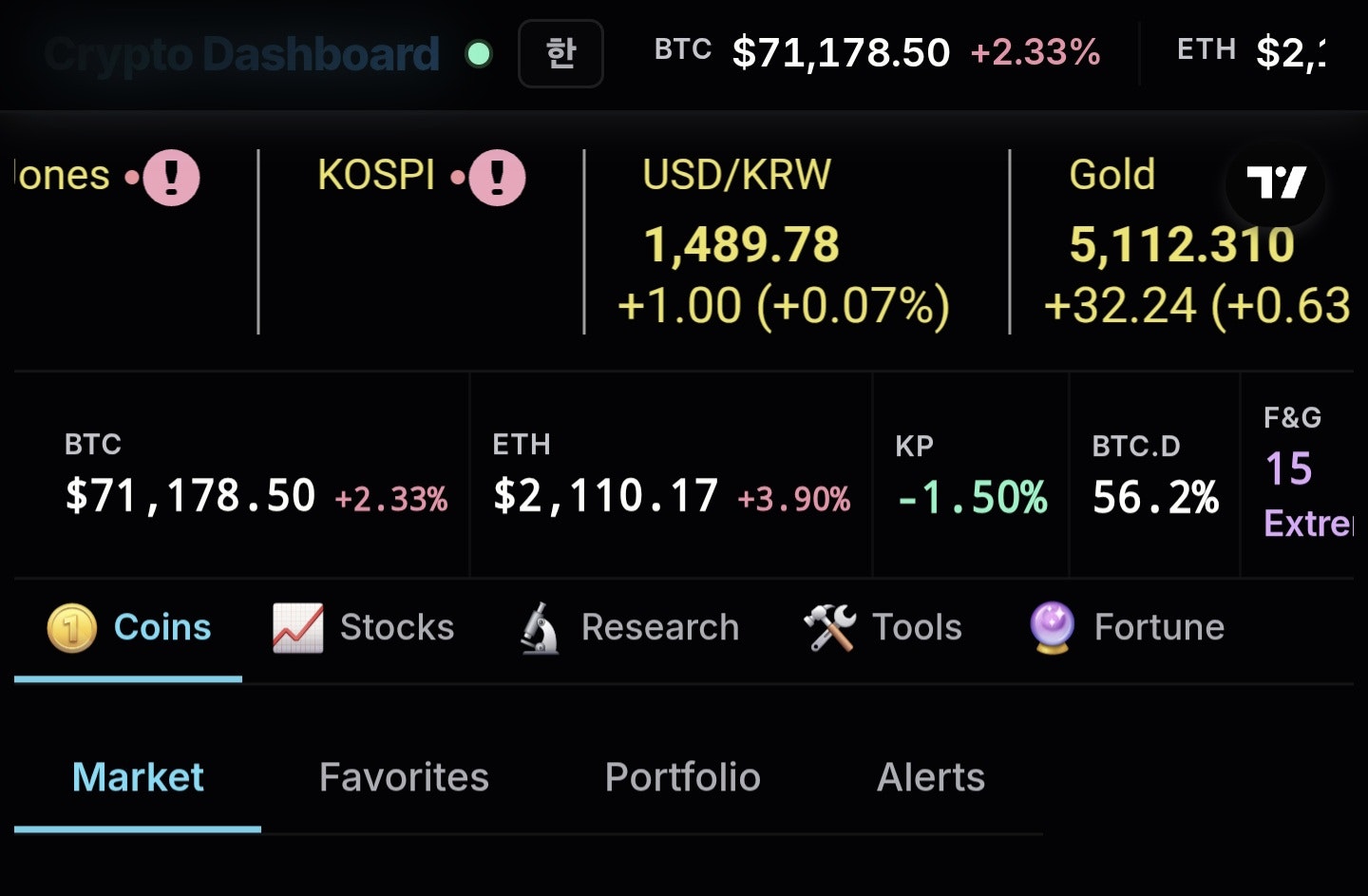The height and width of the screenshot is (896, 1368).
Task: Select the BTC.D dominance card
Action: (x=1154, y=475)
